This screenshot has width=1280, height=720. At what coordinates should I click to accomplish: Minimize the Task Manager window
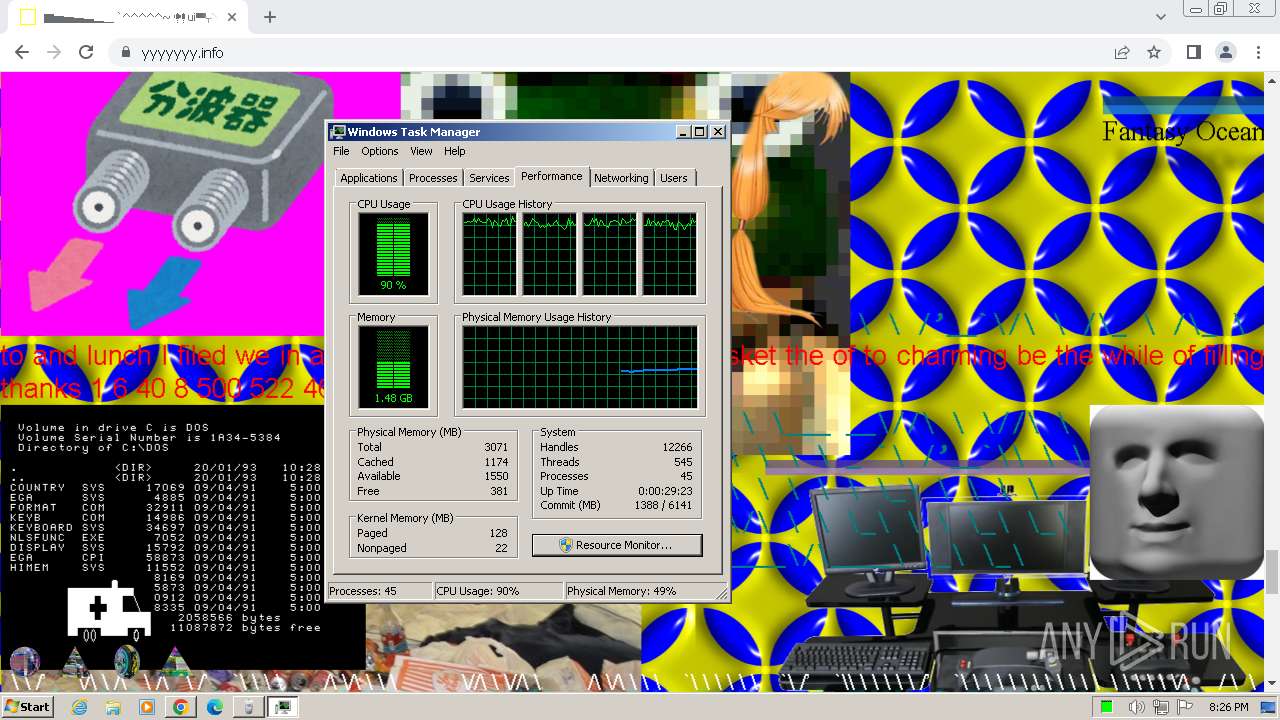(x=684, y=132)
